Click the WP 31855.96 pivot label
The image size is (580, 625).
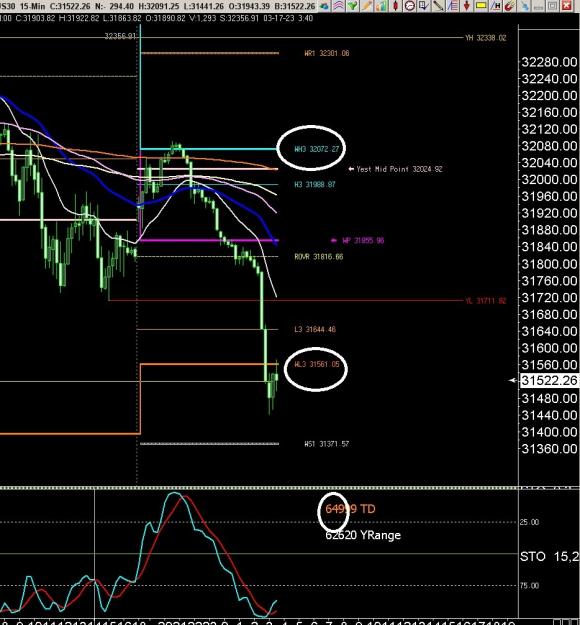pos(363,240)
